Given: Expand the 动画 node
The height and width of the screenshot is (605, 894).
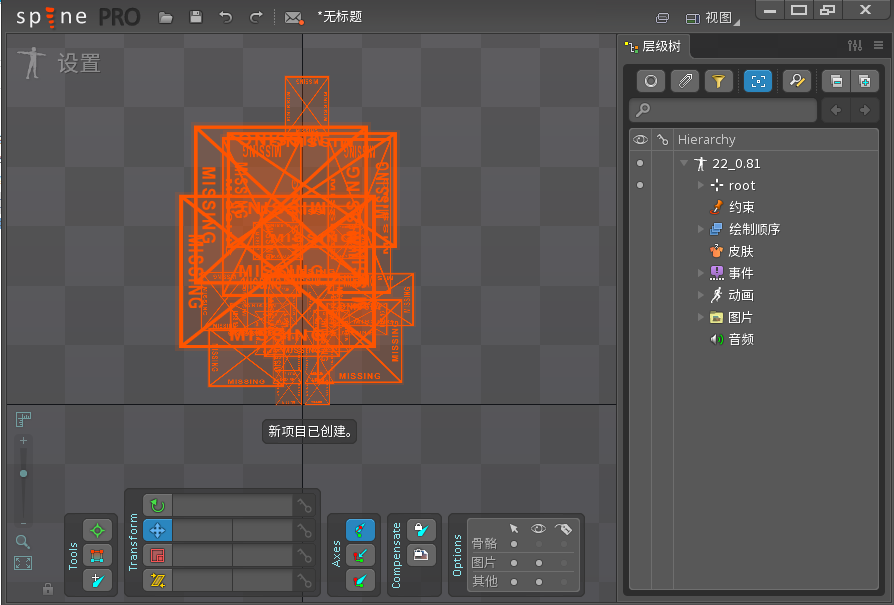Looking at the screenshot, I should 701,295.
